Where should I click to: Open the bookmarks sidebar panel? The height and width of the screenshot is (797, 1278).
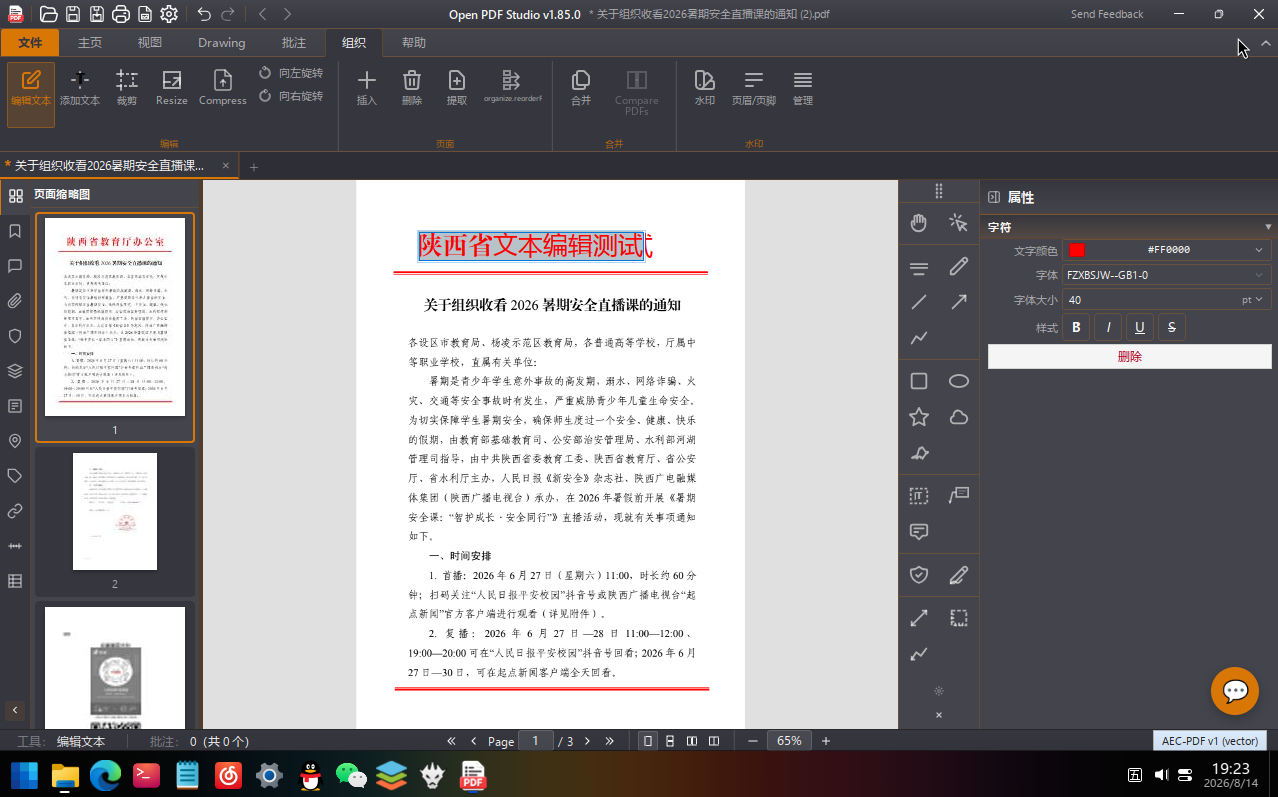[x=15, y=231]
